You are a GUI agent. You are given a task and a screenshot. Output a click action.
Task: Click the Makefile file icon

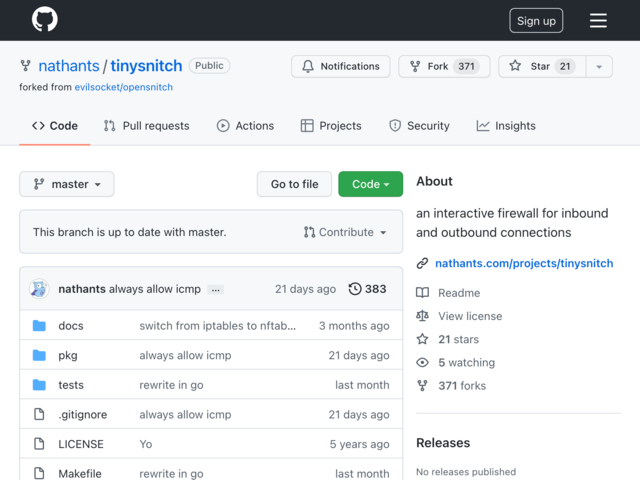[39, 473]
